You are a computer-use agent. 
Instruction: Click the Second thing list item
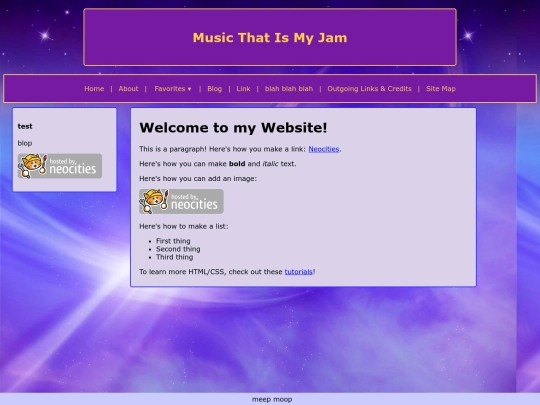coord(178,249)
